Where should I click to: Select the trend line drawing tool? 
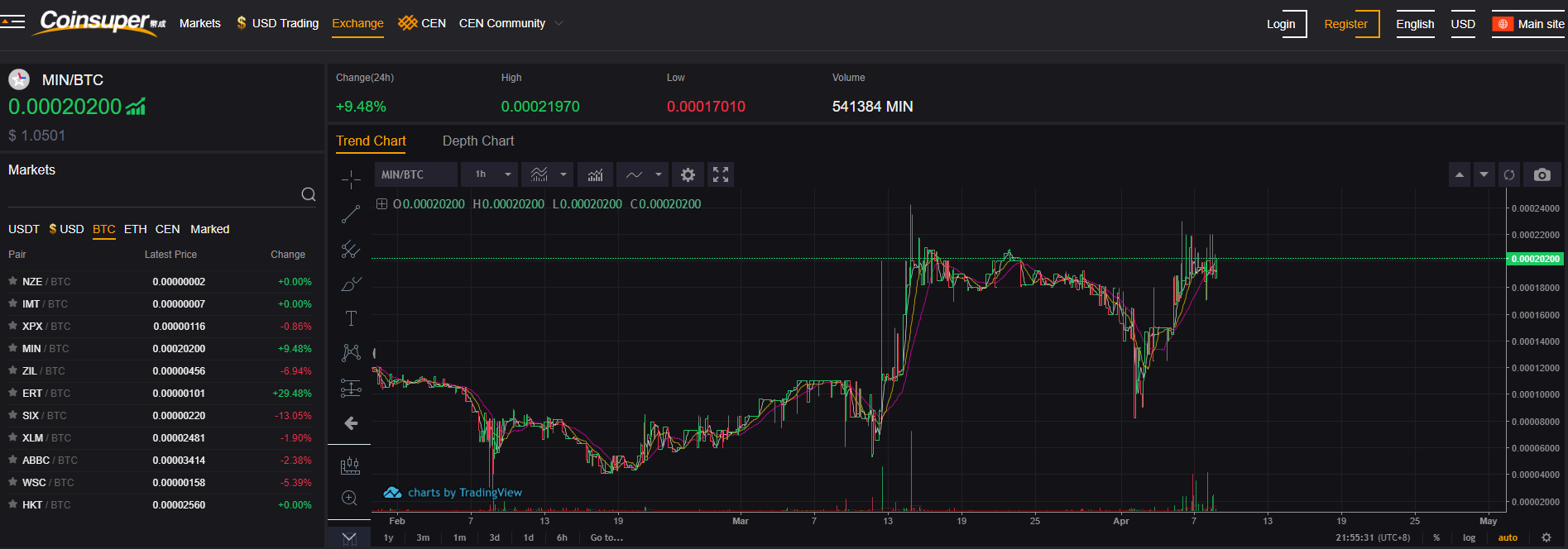pos(351,214)
